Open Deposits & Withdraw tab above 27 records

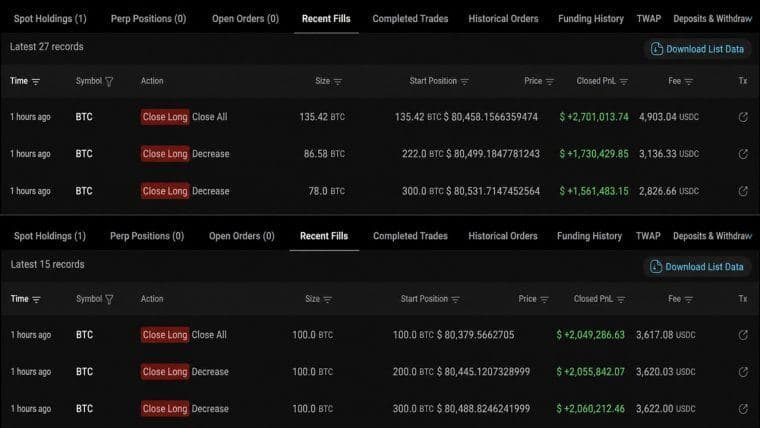click(712, 18)
